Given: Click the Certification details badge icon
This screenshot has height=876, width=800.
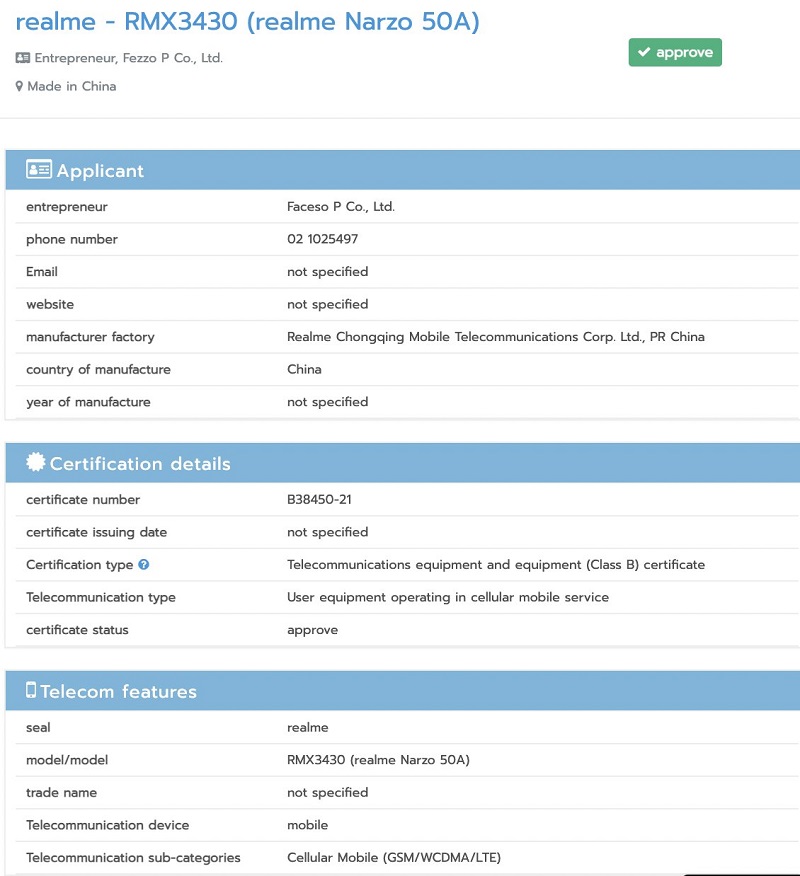Looking at the screenshot, I should click(36, 462).
